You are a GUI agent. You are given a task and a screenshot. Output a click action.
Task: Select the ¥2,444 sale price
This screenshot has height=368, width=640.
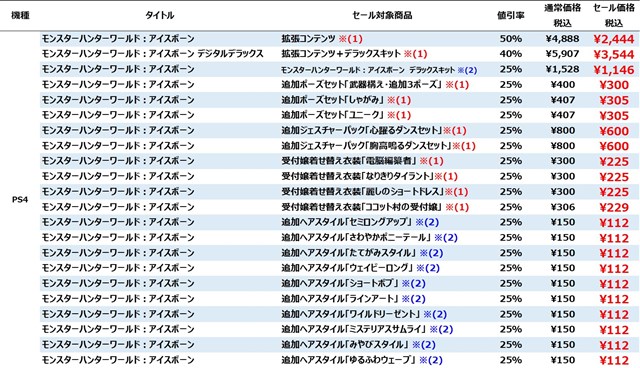coord(613,39)
